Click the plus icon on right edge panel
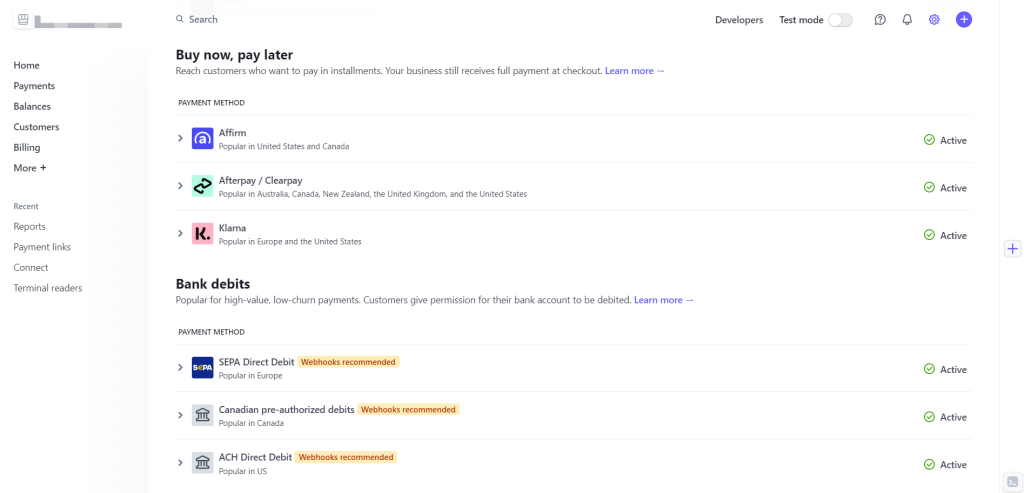Screen dimensions: 1024x493 coord(1012,249)
